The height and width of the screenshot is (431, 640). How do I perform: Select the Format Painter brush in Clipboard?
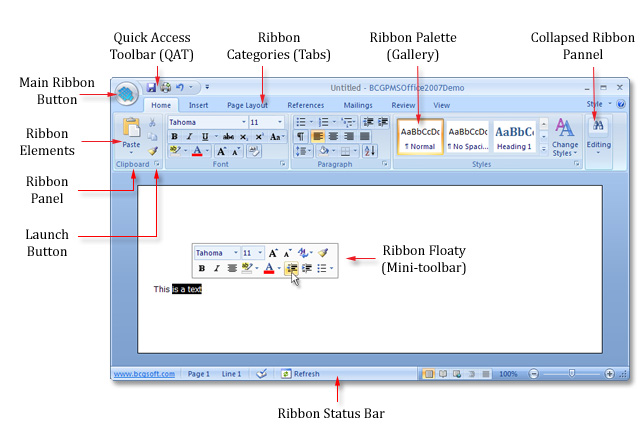[x=153, y=151]
